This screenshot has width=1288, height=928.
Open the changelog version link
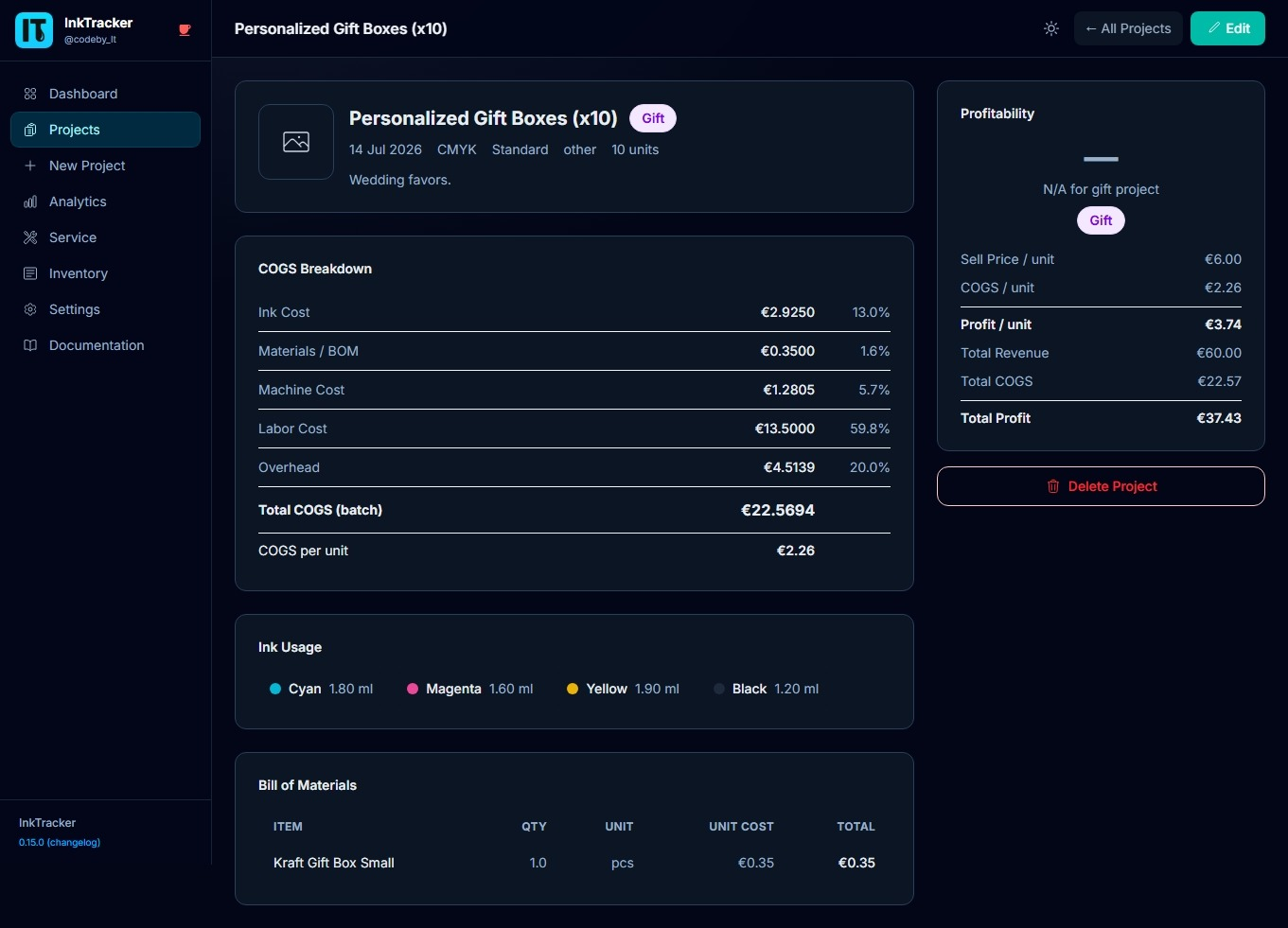(x=60, y=842)
